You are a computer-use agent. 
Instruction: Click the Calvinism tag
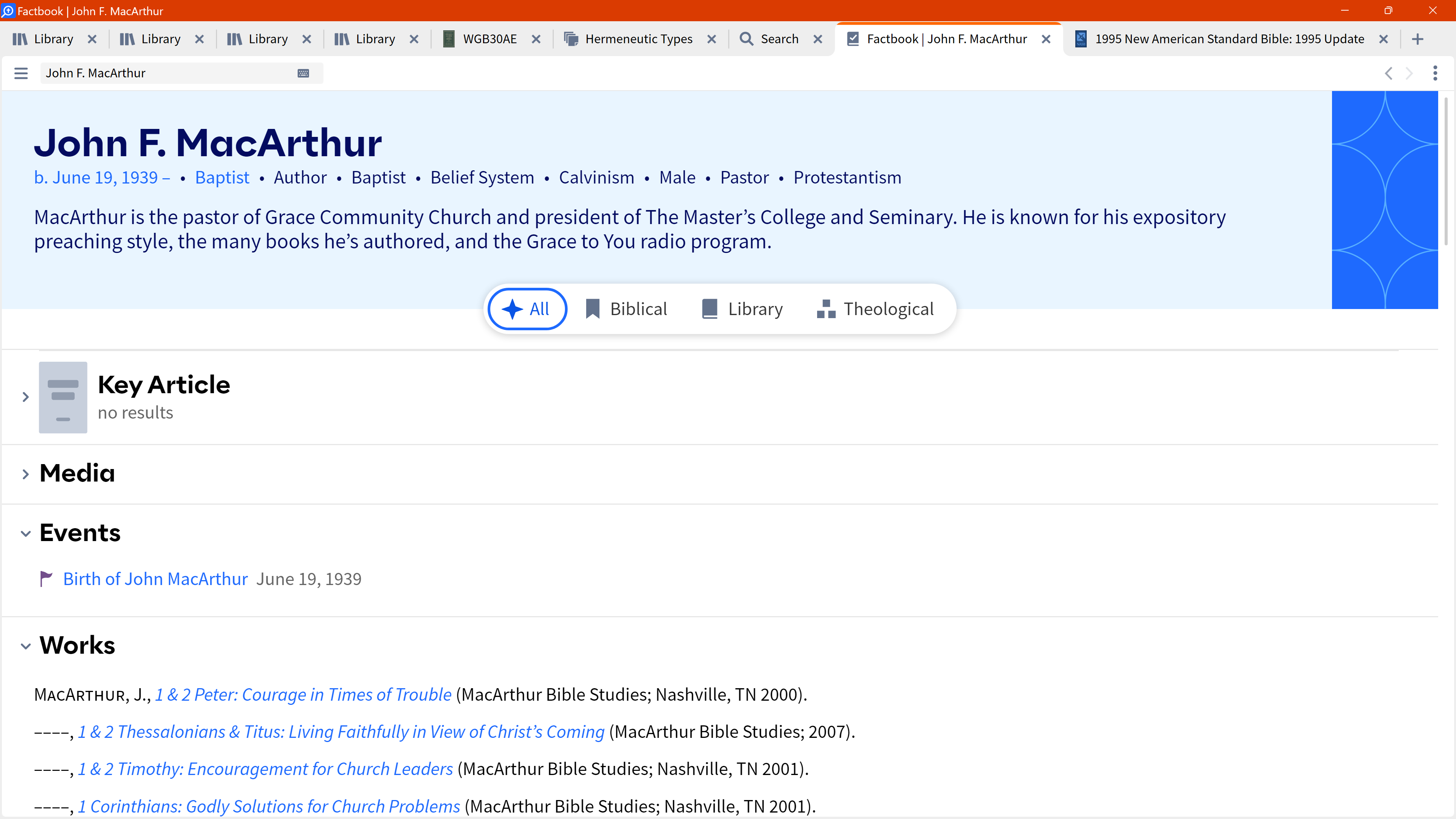tap(596, 177)
